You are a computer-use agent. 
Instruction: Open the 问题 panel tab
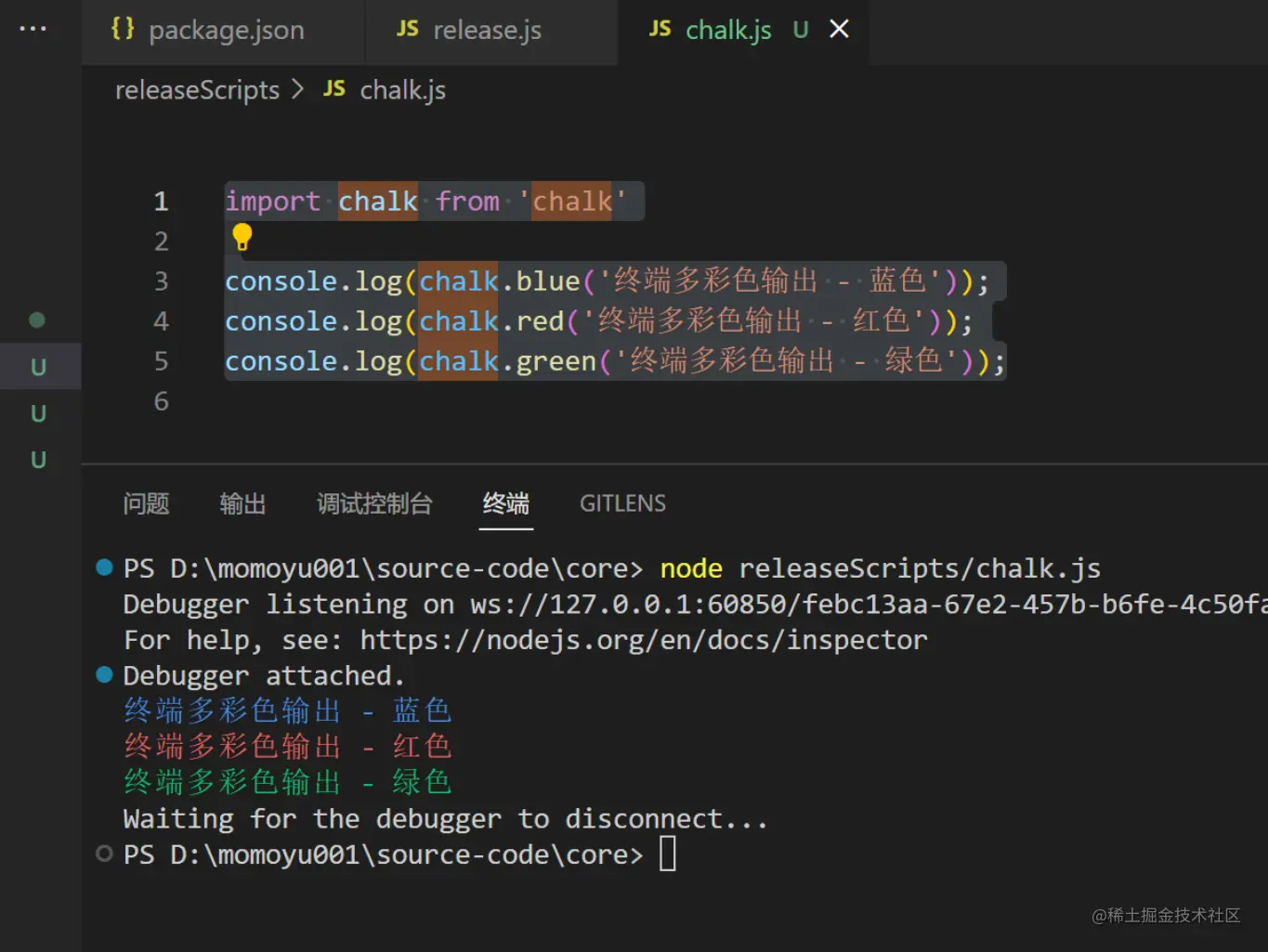click(146, 503)
